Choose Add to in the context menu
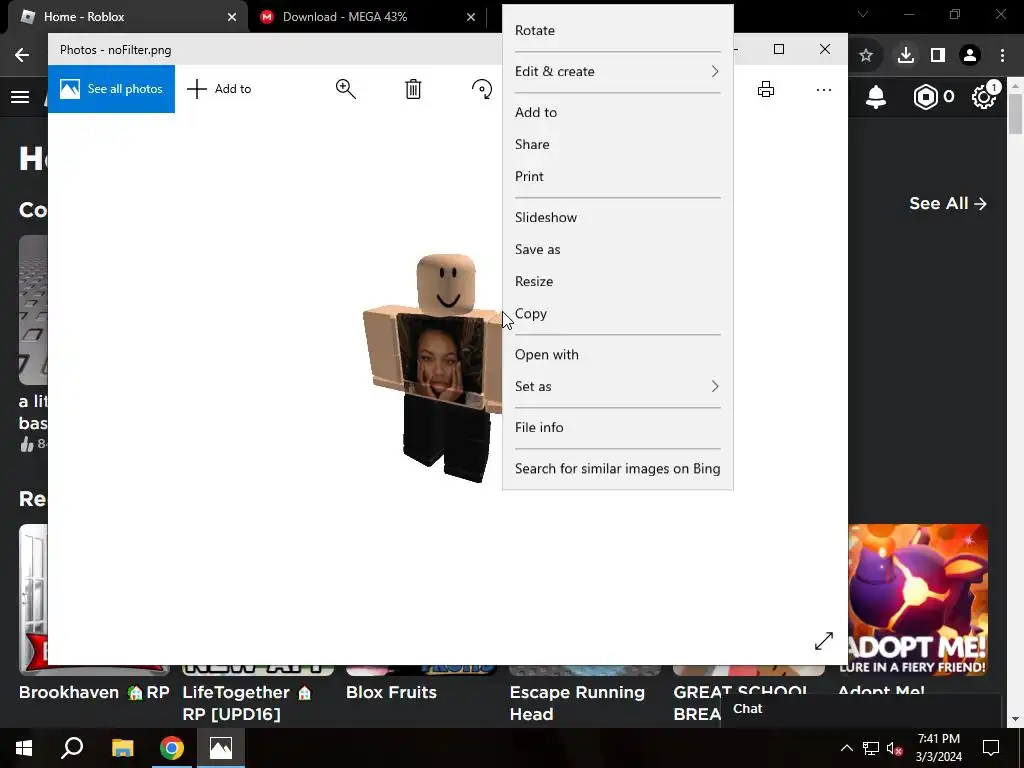This screenshot has width=1024, height=768. [617, 112]
